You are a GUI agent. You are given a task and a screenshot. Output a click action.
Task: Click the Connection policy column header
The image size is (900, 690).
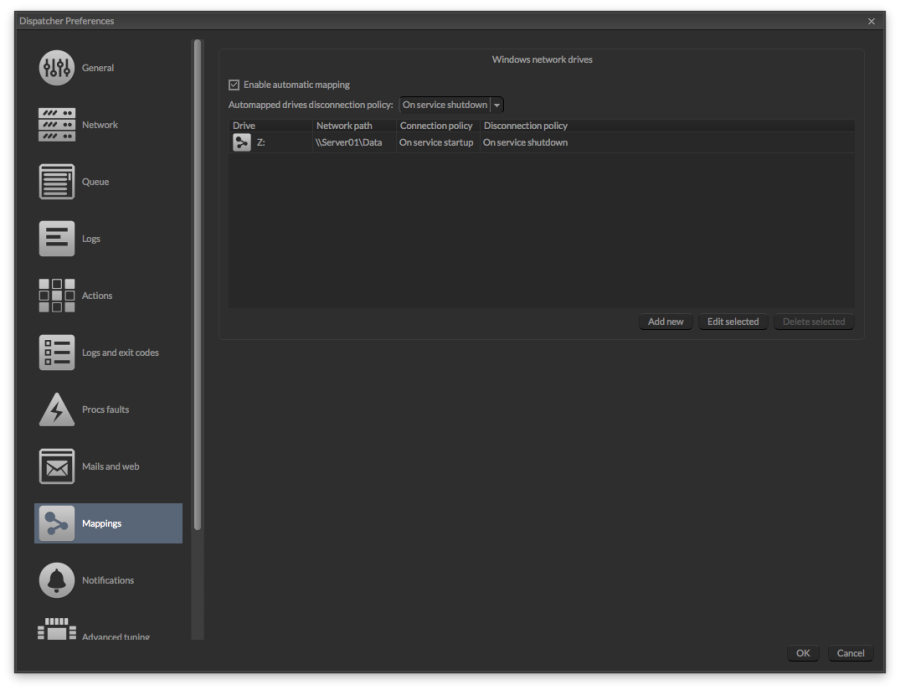435,125
